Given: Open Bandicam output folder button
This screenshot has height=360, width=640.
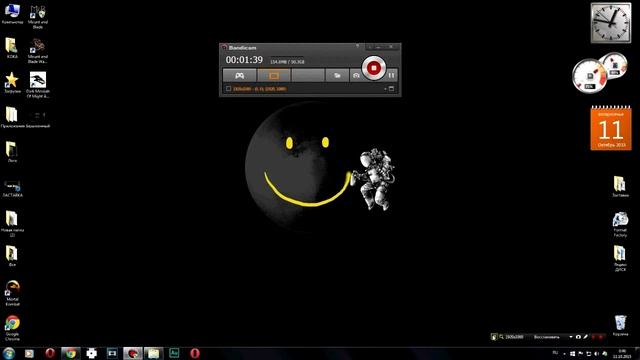Looking at the screenshot, I should [337, 76].
